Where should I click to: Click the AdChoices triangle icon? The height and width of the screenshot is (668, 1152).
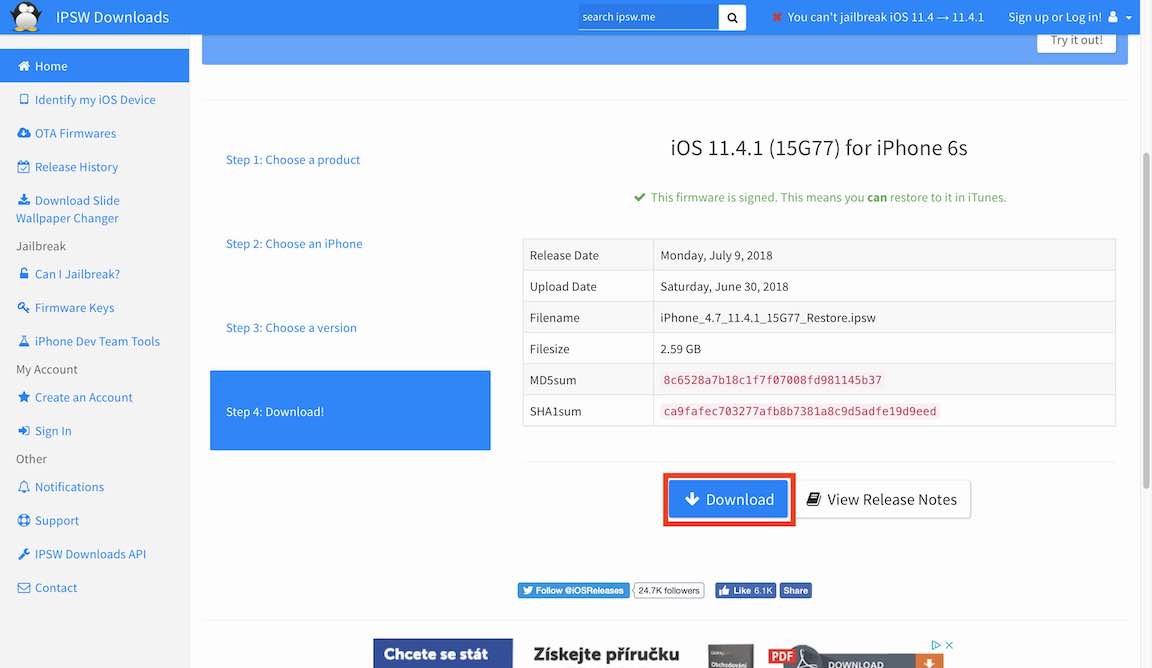pyautogui.click(x=936, y=644)
